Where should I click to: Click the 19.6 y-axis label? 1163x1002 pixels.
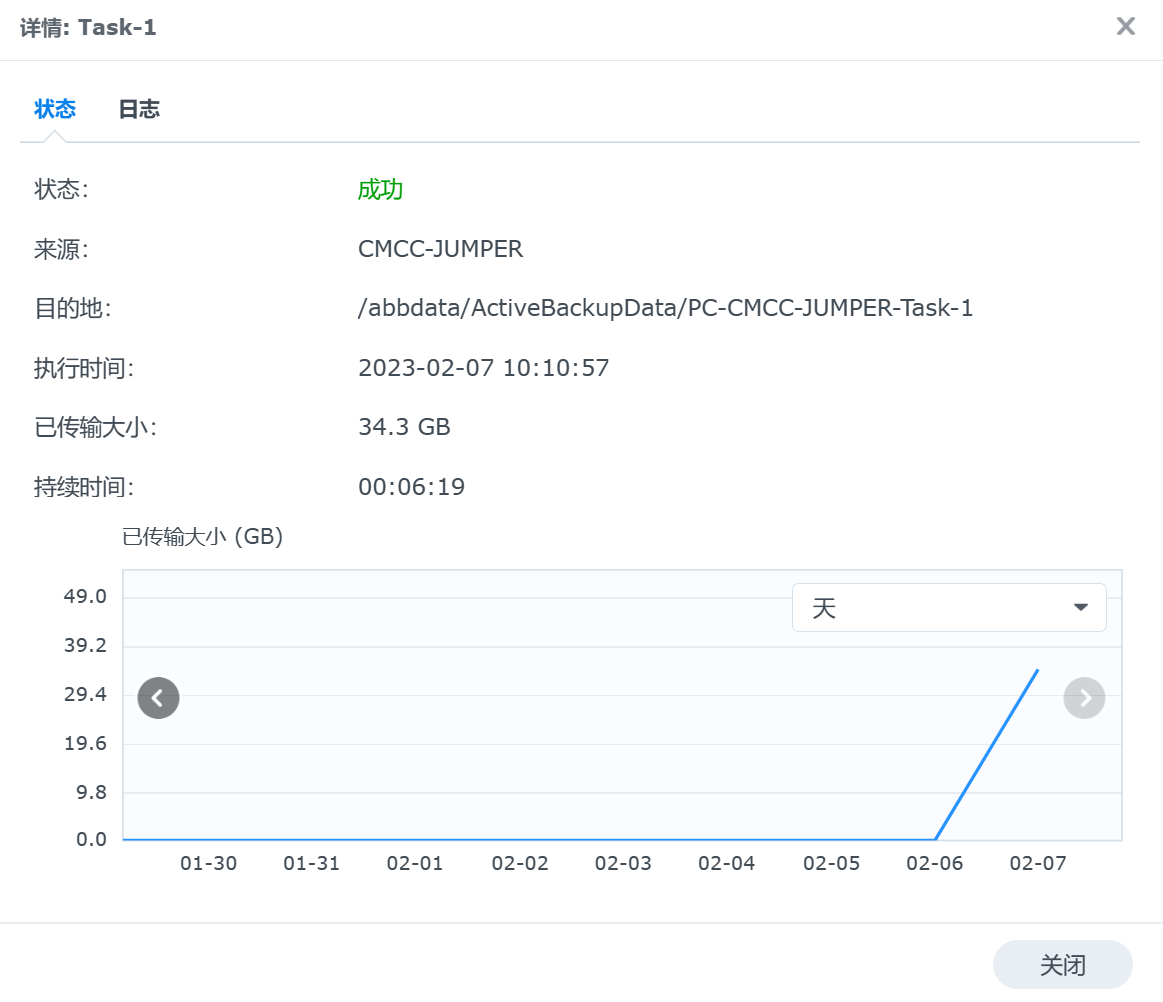[x=85, y=743]
